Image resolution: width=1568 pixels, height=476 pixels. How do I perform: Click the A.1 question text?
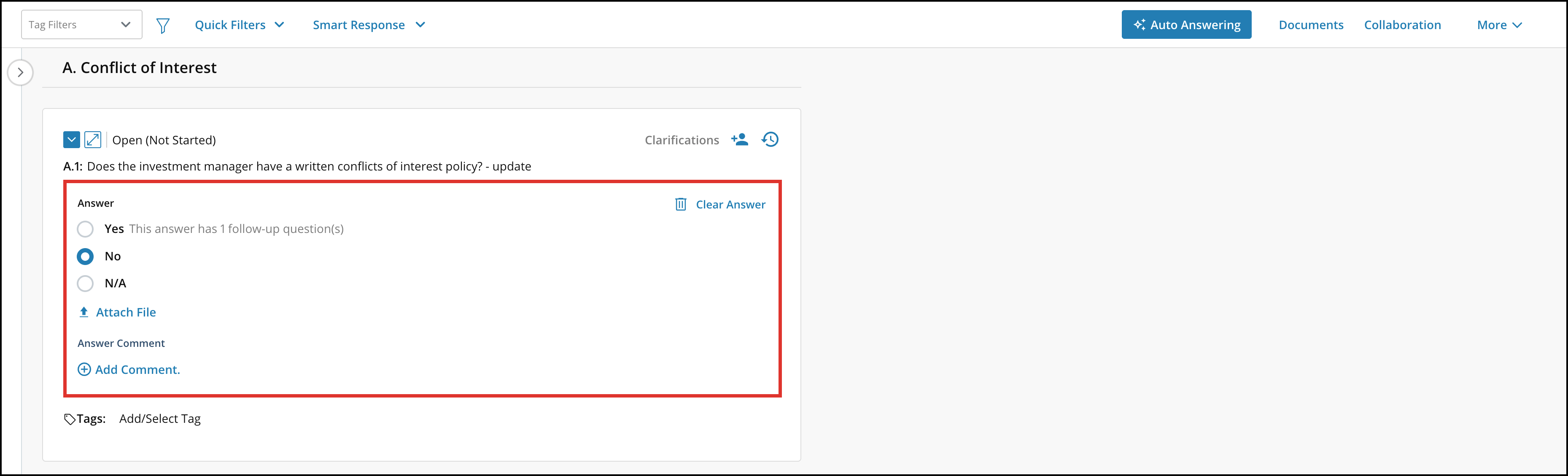(x=297, y=166)
